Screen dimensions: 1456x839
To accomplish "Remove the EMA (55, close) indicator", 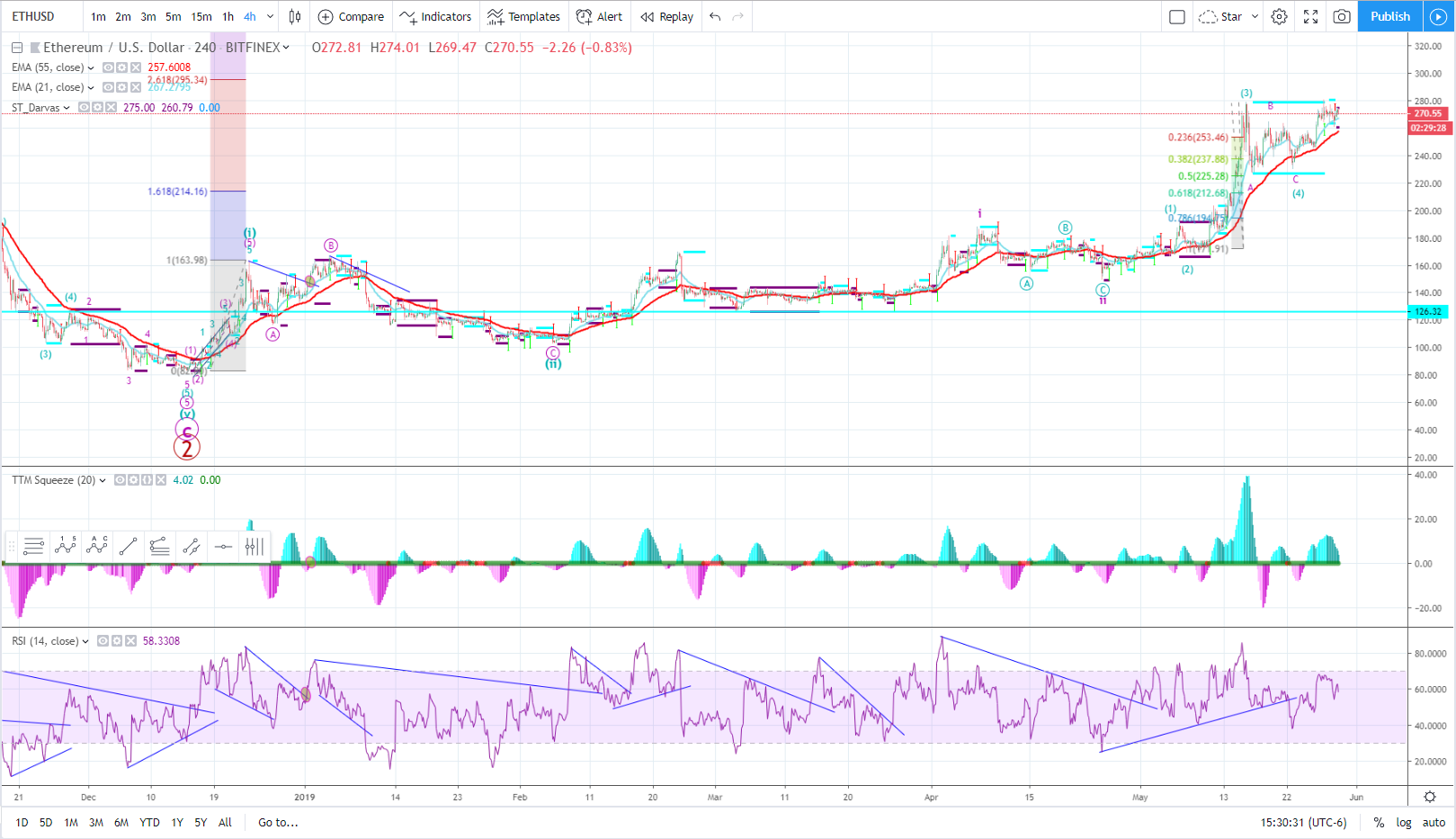I will 136,67.
